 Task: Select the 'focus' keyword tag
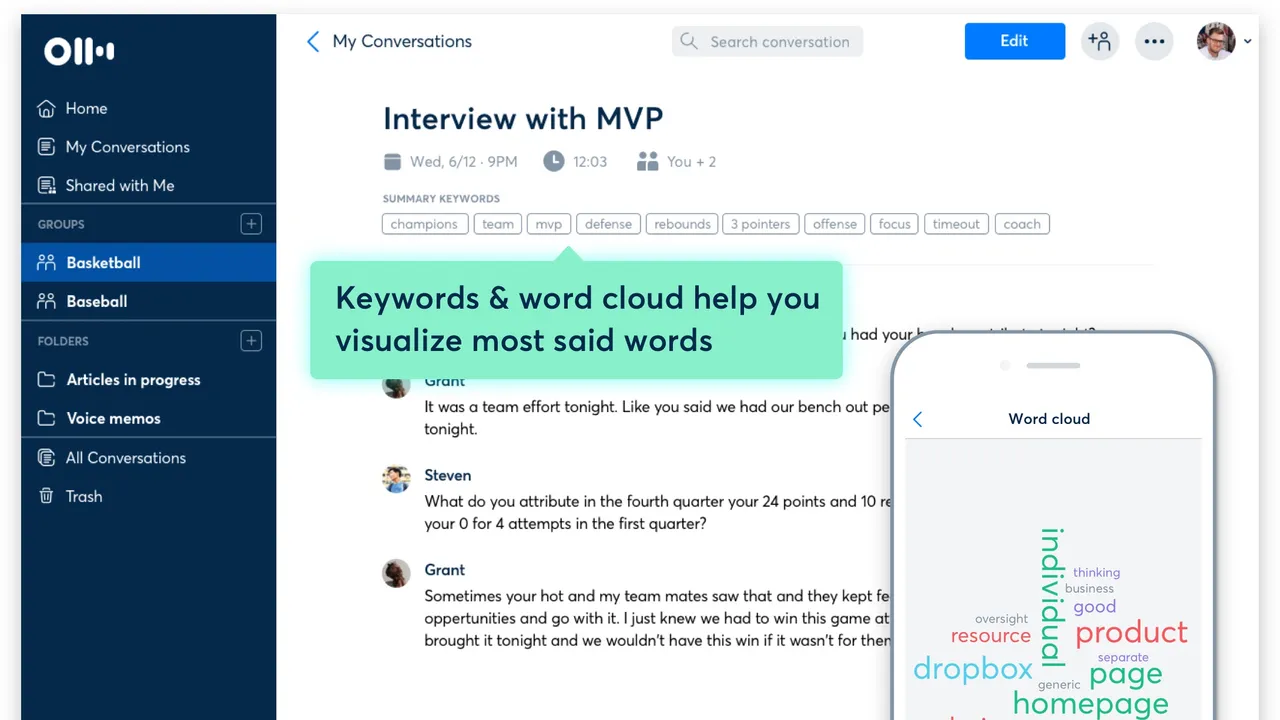(895, 224)
